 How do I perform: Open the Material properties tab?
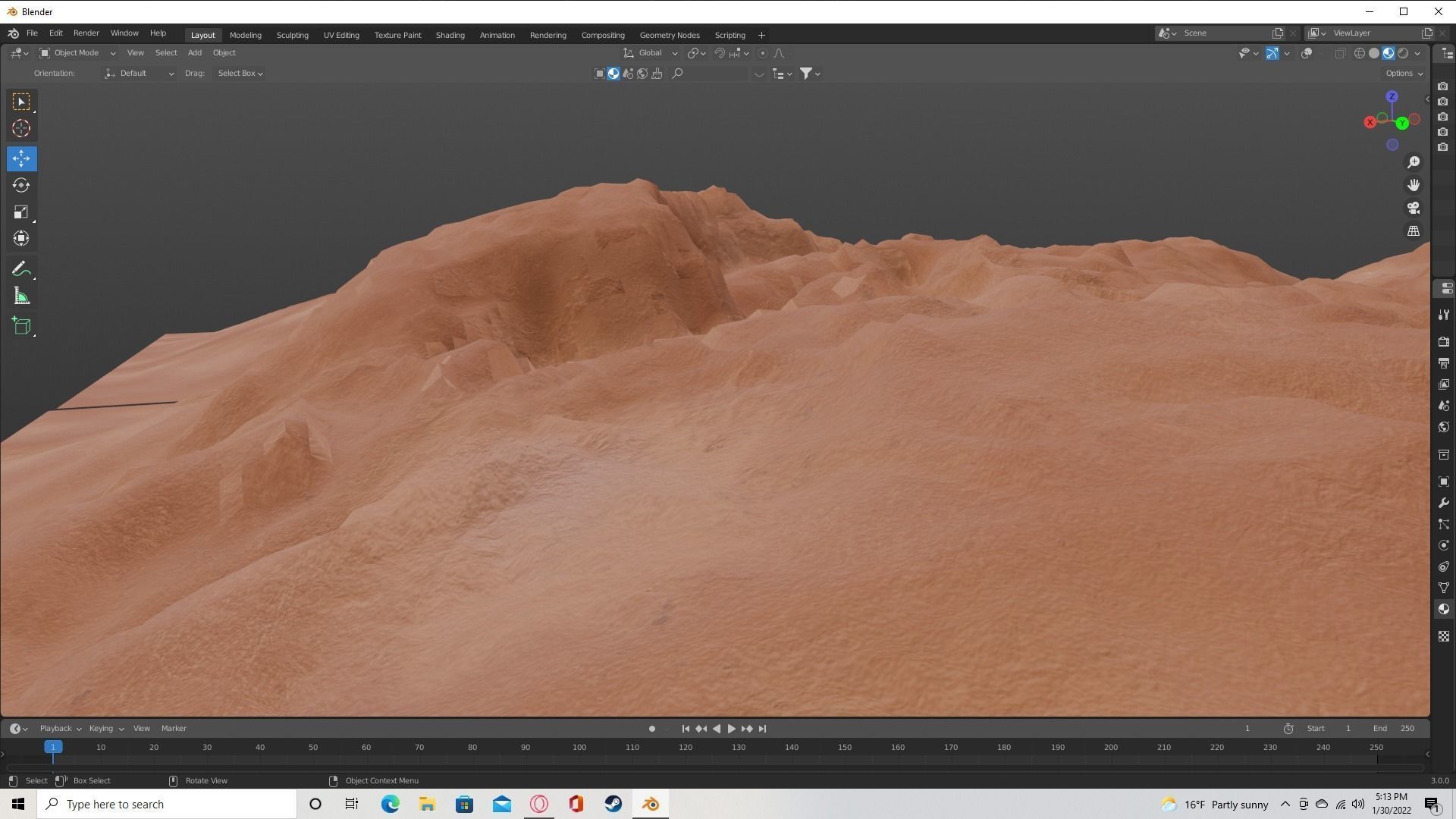[x=1444, y=609]
